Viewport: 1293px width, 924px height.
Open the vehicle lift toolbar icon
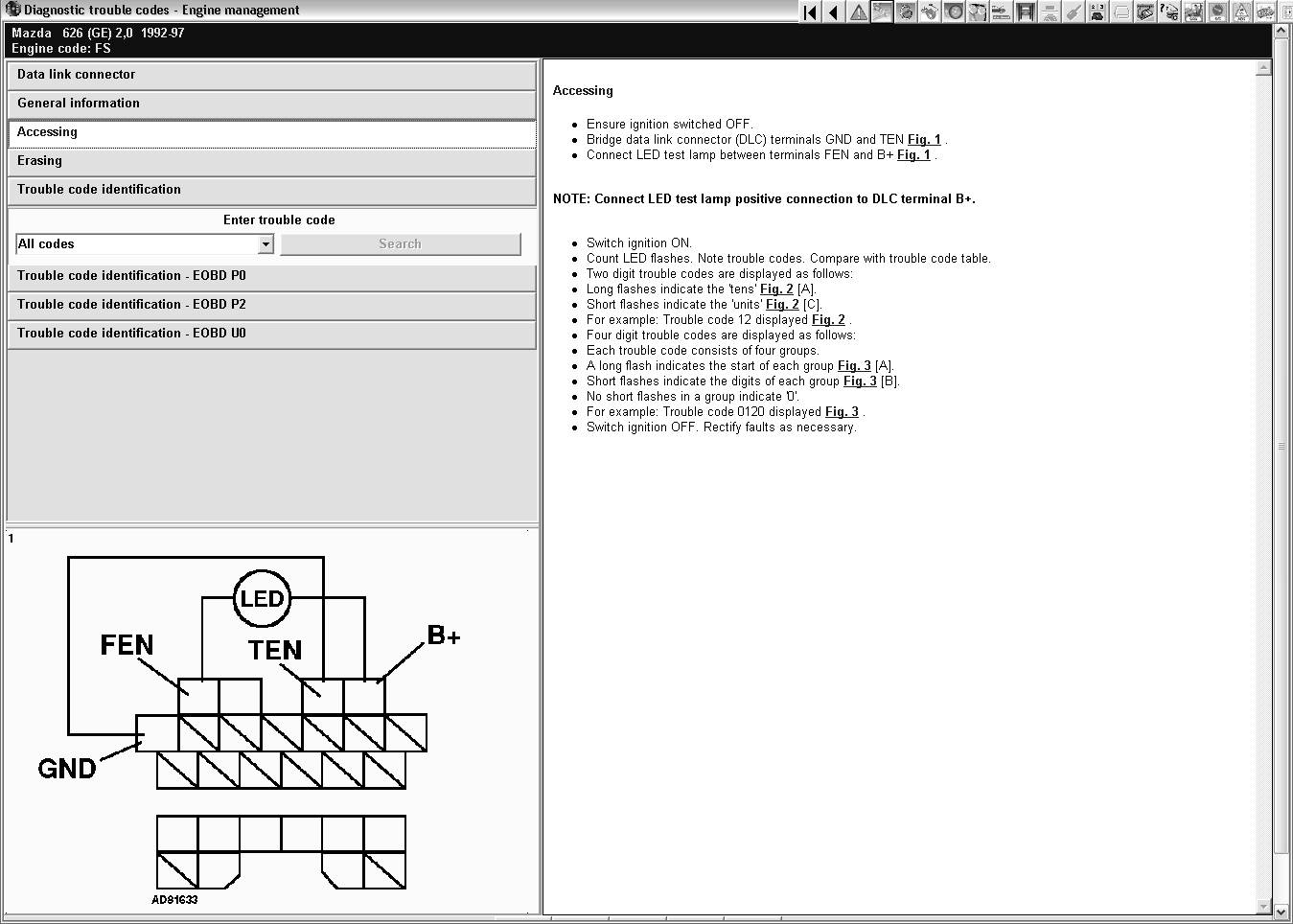click(1026, 12)
